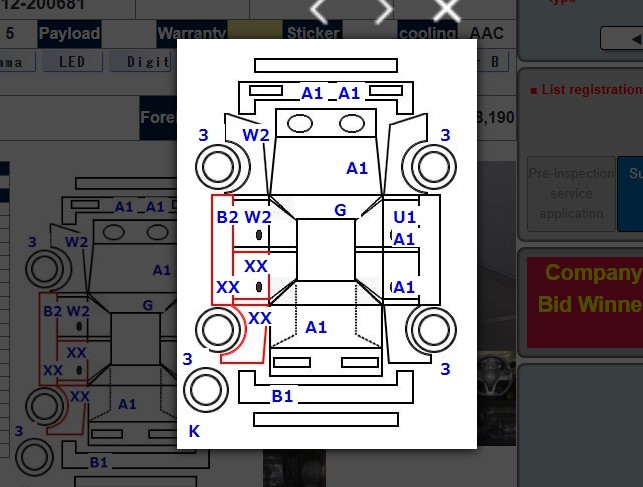Click the enlarged car damage diagram

point(327,244)
